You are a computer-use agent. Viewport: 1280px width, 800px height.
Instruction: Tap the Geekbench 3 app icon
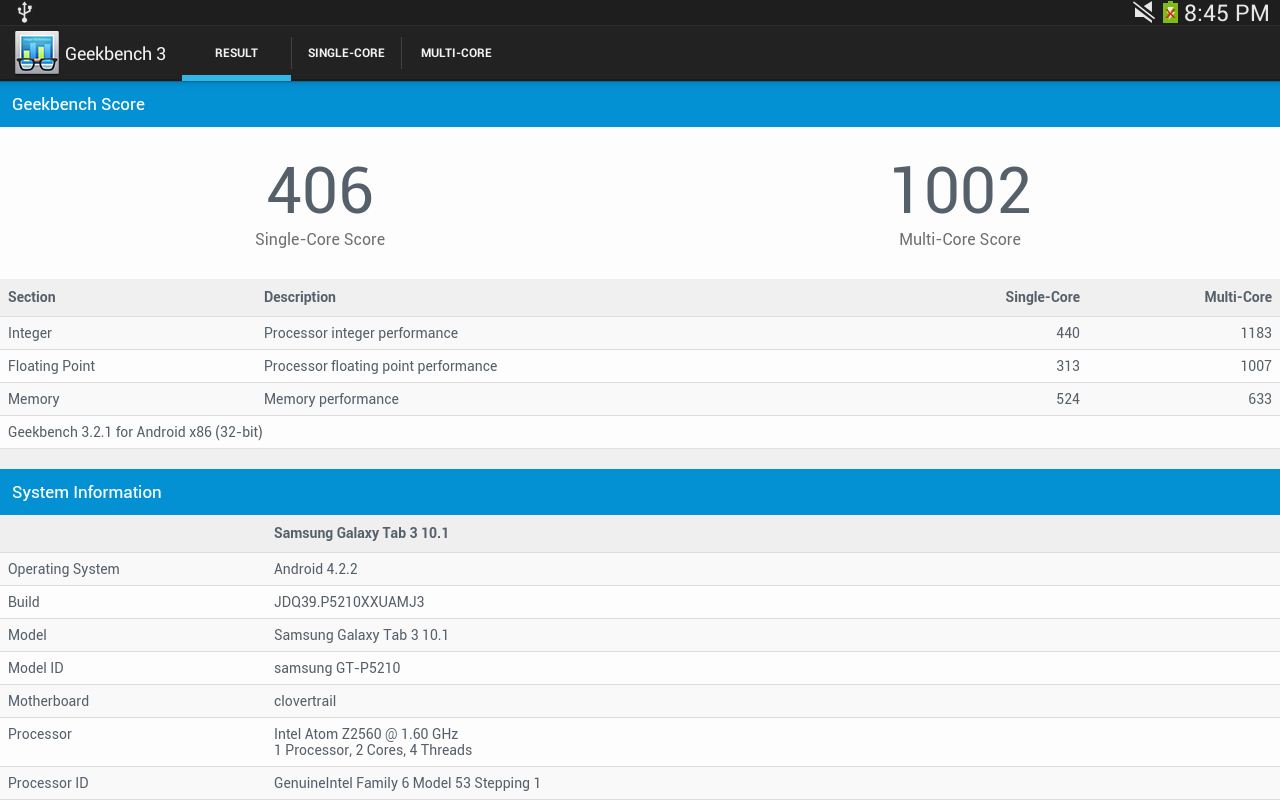click(x=37, y=53)
